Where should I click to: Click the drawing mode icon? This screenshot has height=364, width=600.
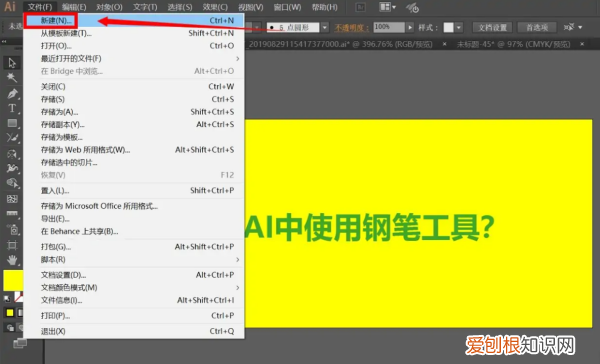point(10,328)
